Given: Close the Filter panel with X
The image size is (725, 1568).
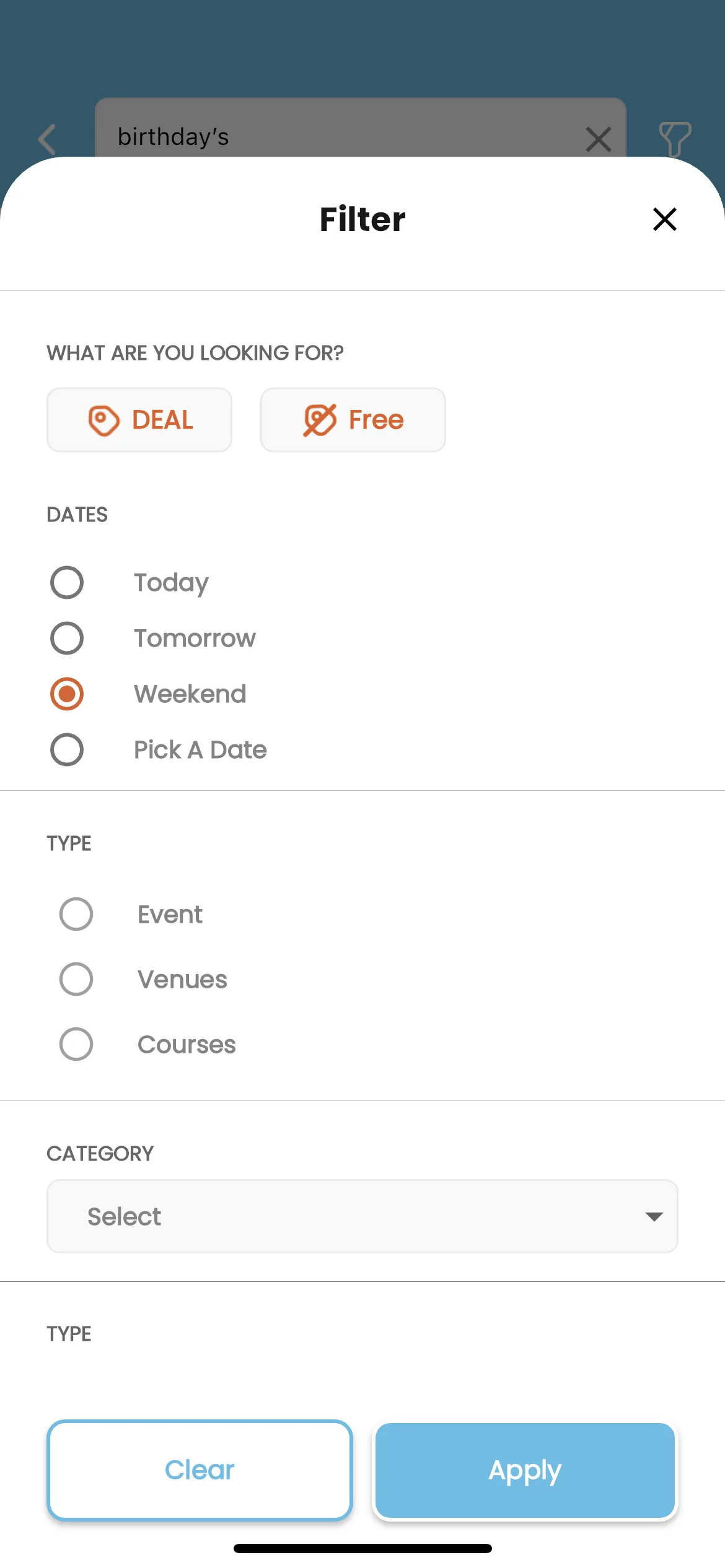Looking at the screenshot, I should tap(664, 219).
